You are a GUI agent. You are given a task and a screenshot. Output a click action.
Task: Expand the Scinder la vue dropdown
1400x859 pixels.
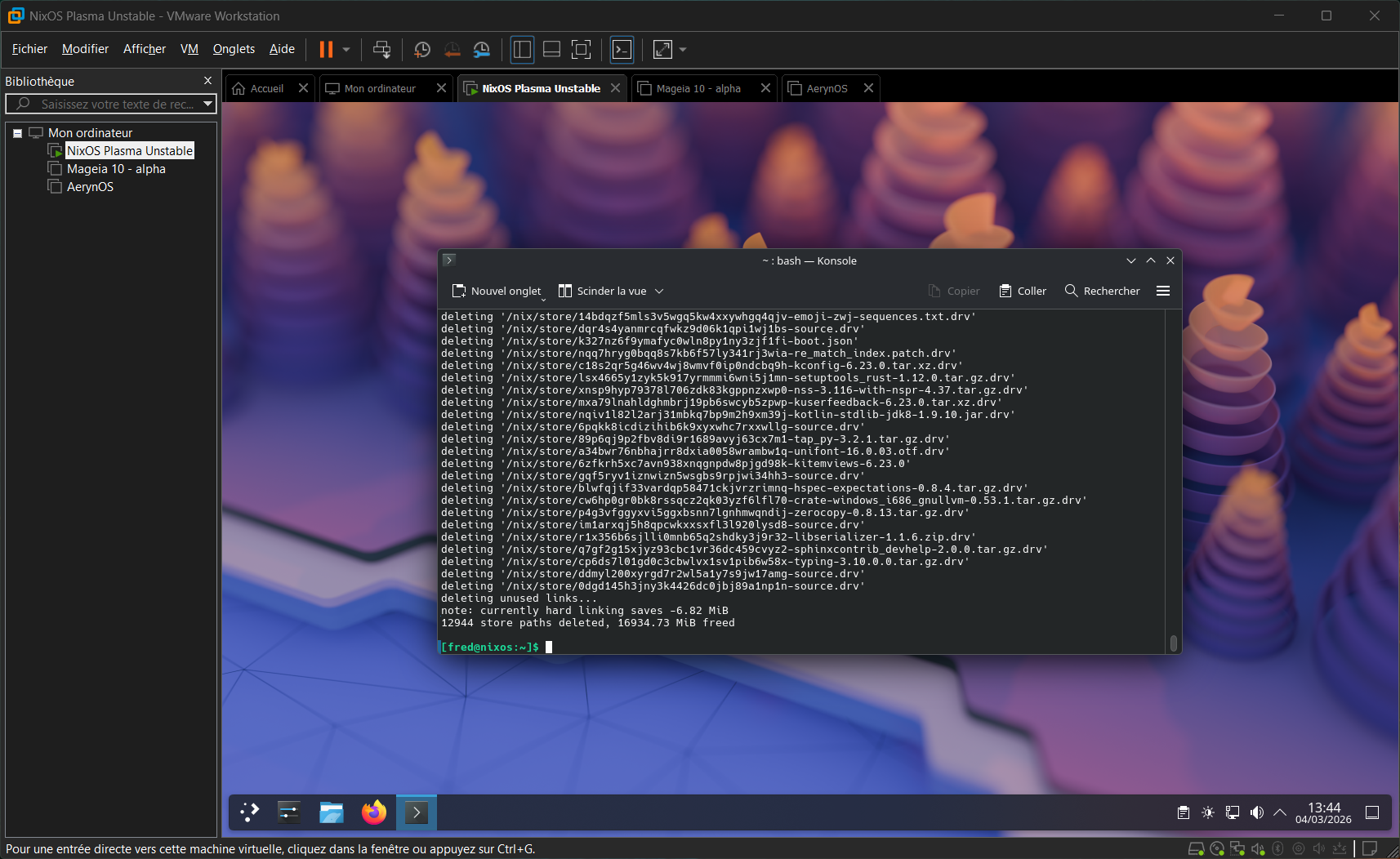coord(659,292)
